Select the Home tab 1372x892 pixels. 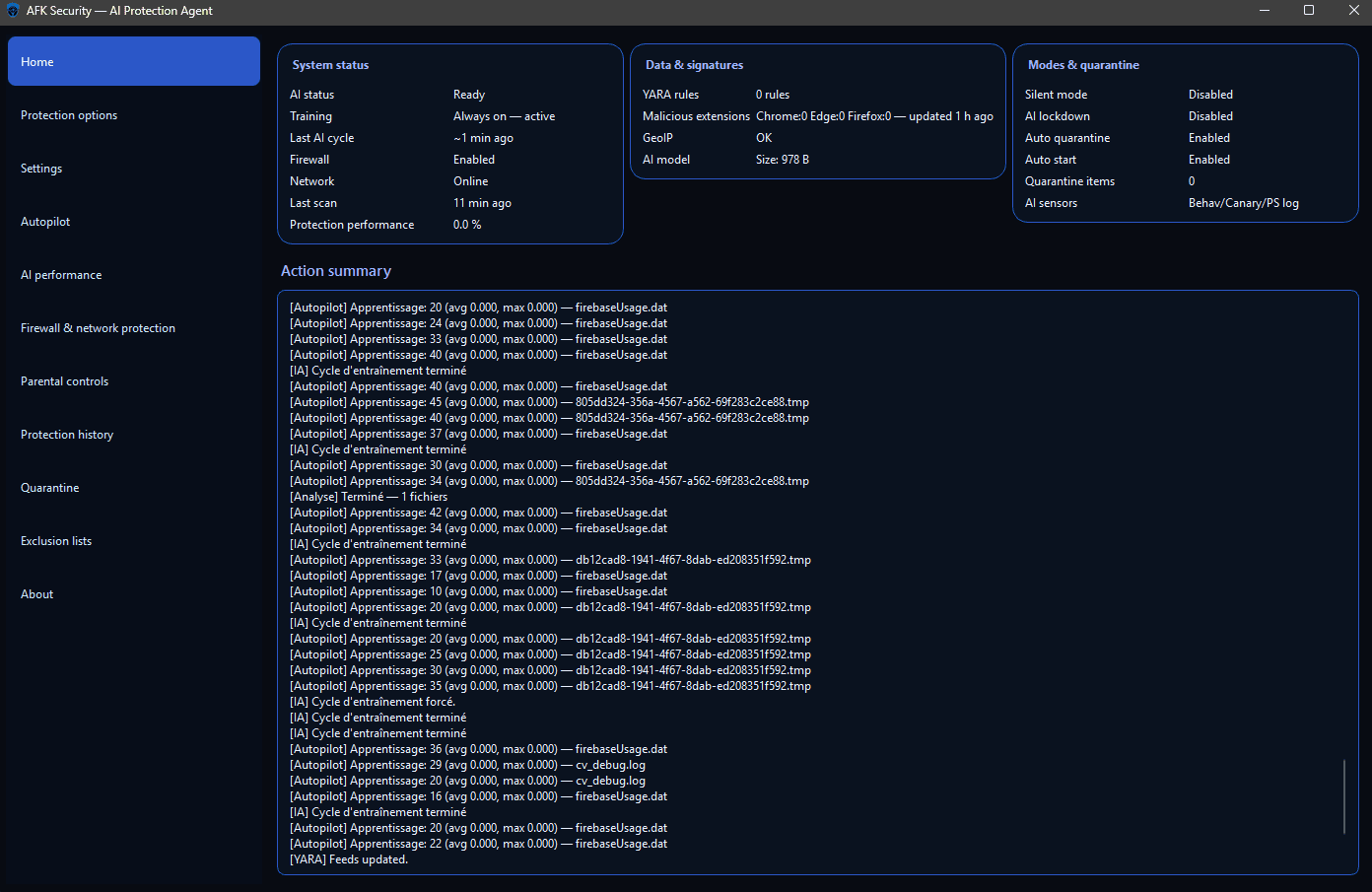point(36,61)
